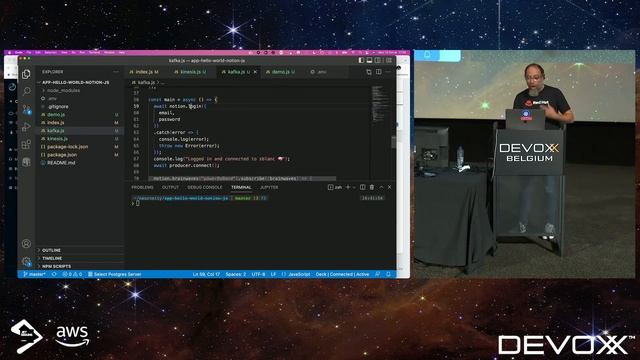Open the OUTPUT panel tab

(x=170, y=187)
